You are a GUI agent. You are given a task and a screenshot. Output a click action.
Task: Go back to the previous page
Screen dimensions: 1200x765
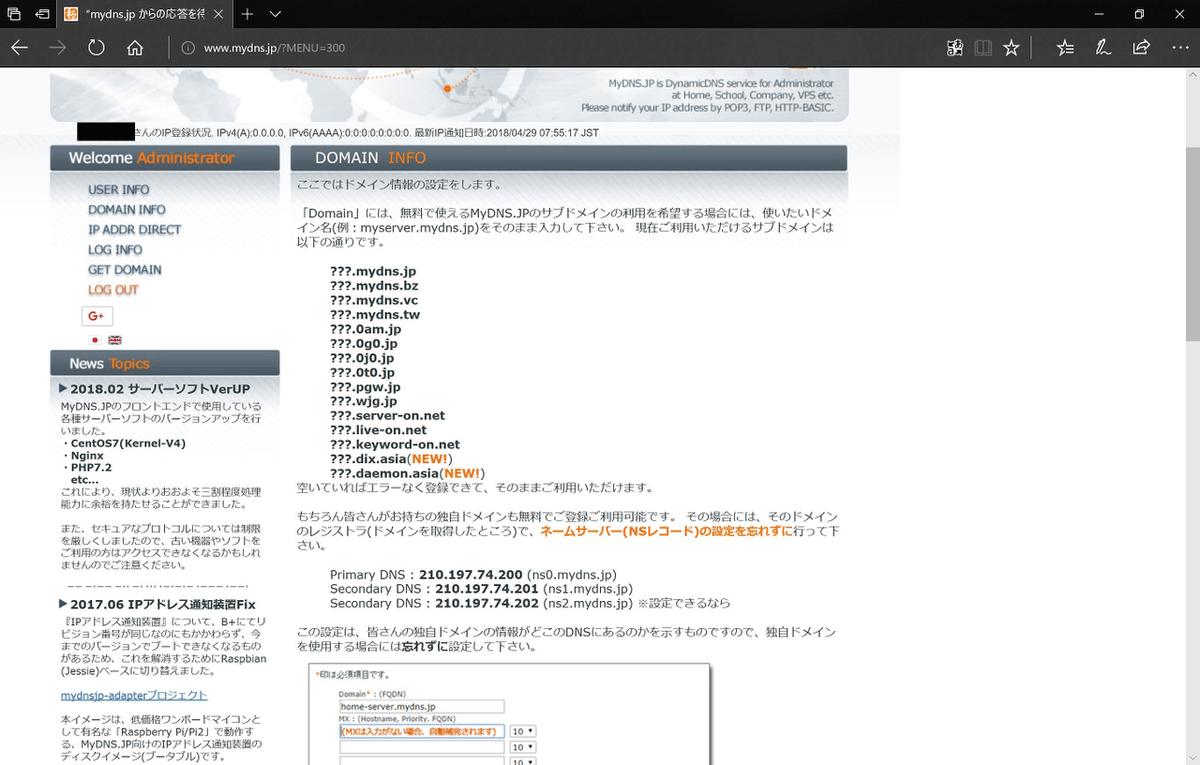pos(20,48)
